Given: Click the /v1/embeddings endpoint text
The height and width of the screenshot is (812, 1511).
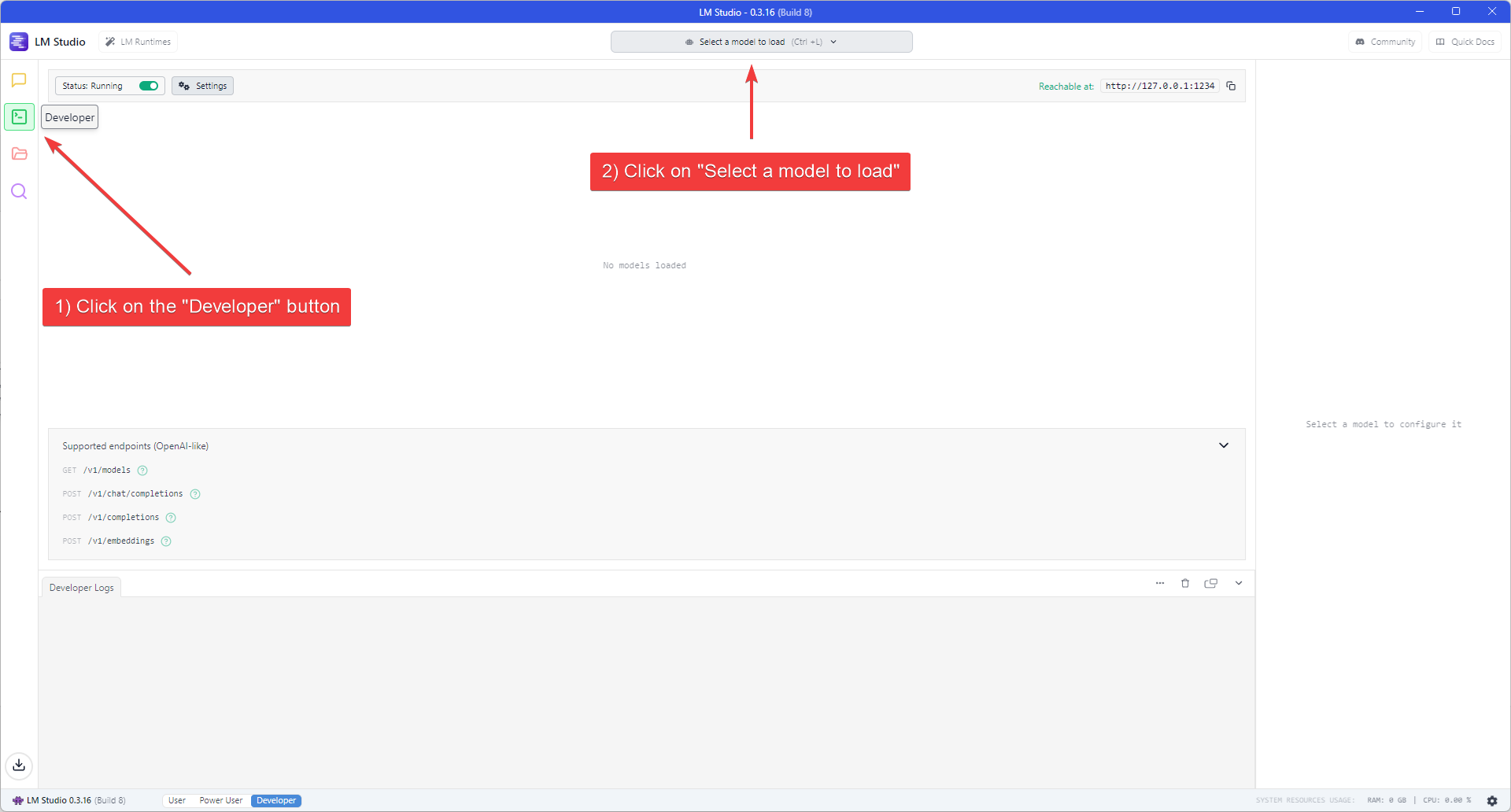Looking at the screenshot, I should pyautogui.click(x=121, y=541).
